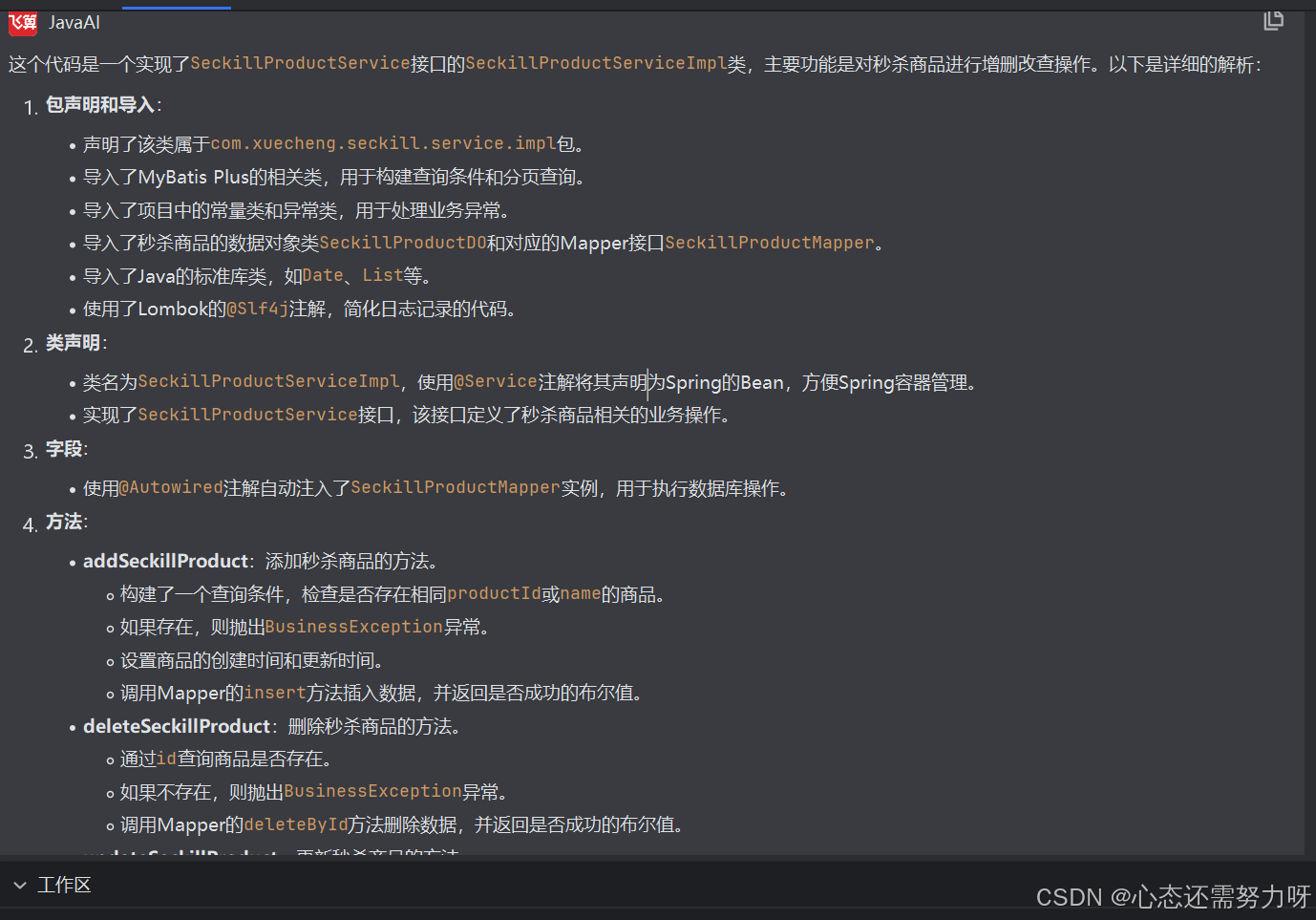1316x920 pixels.
Task: Click the @Autowired annotation text
Action: click(x=171, y=487)
